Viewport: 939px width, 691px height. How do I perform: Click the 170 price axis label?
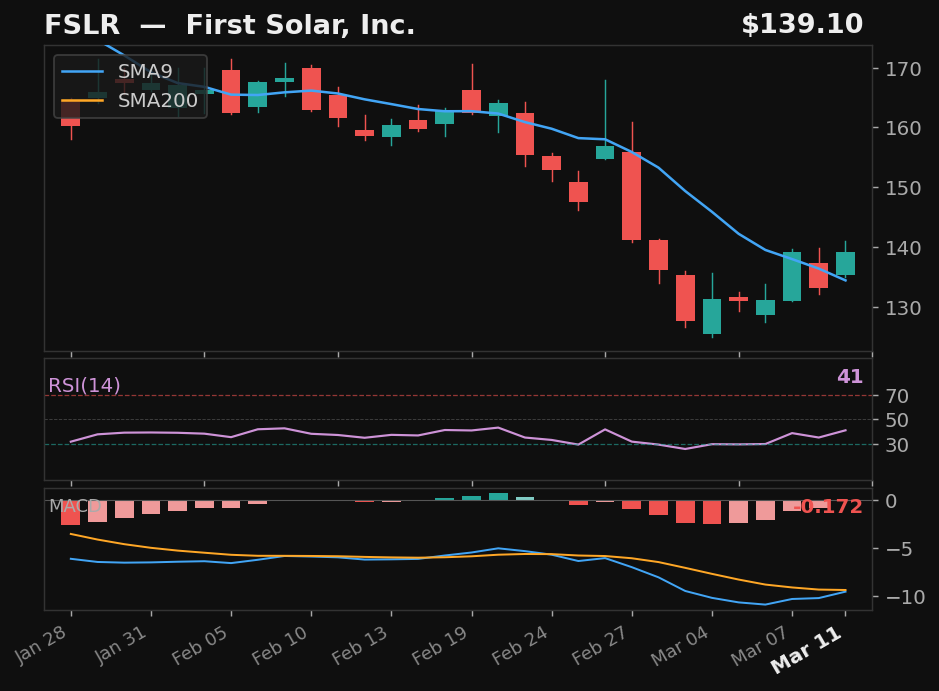(x=903, y=69)
